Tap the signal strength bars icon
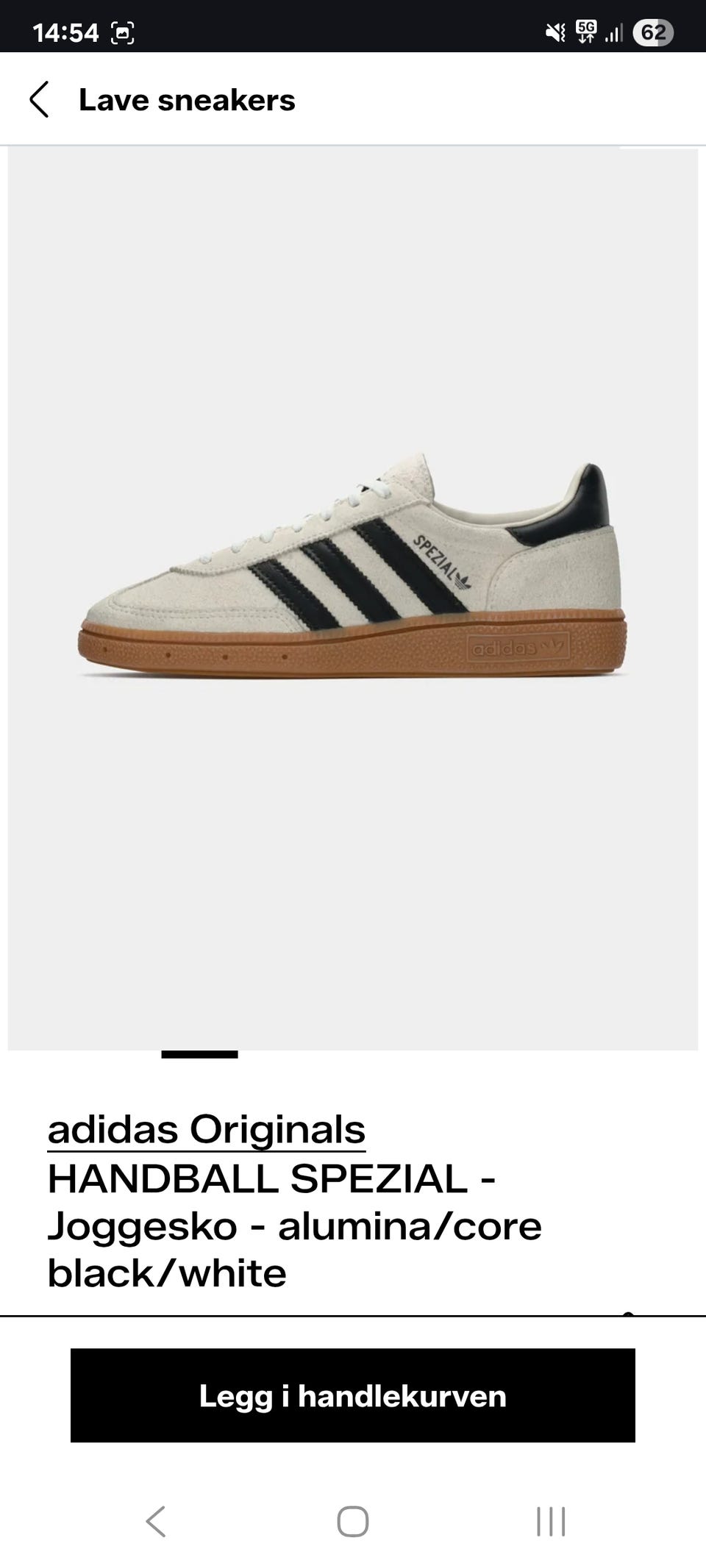 [613, 33]
